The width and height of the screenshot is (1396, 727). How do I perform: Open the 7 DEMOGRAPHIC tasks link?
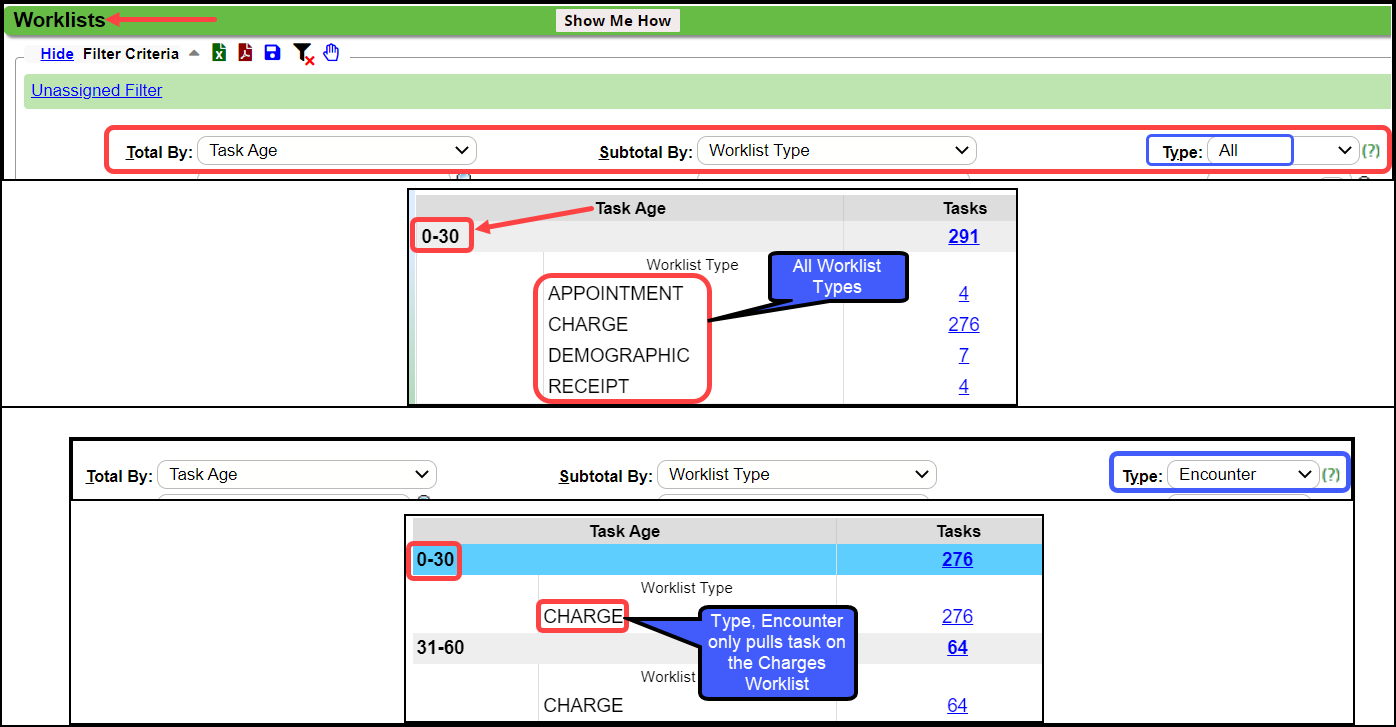[963, 355]
